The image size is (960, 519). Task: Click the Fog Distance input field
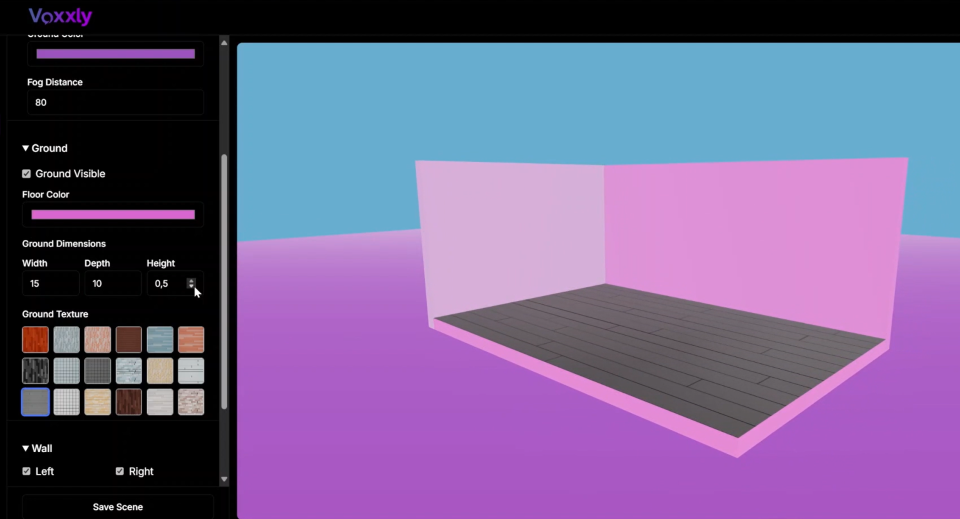(x=115, y=102)
